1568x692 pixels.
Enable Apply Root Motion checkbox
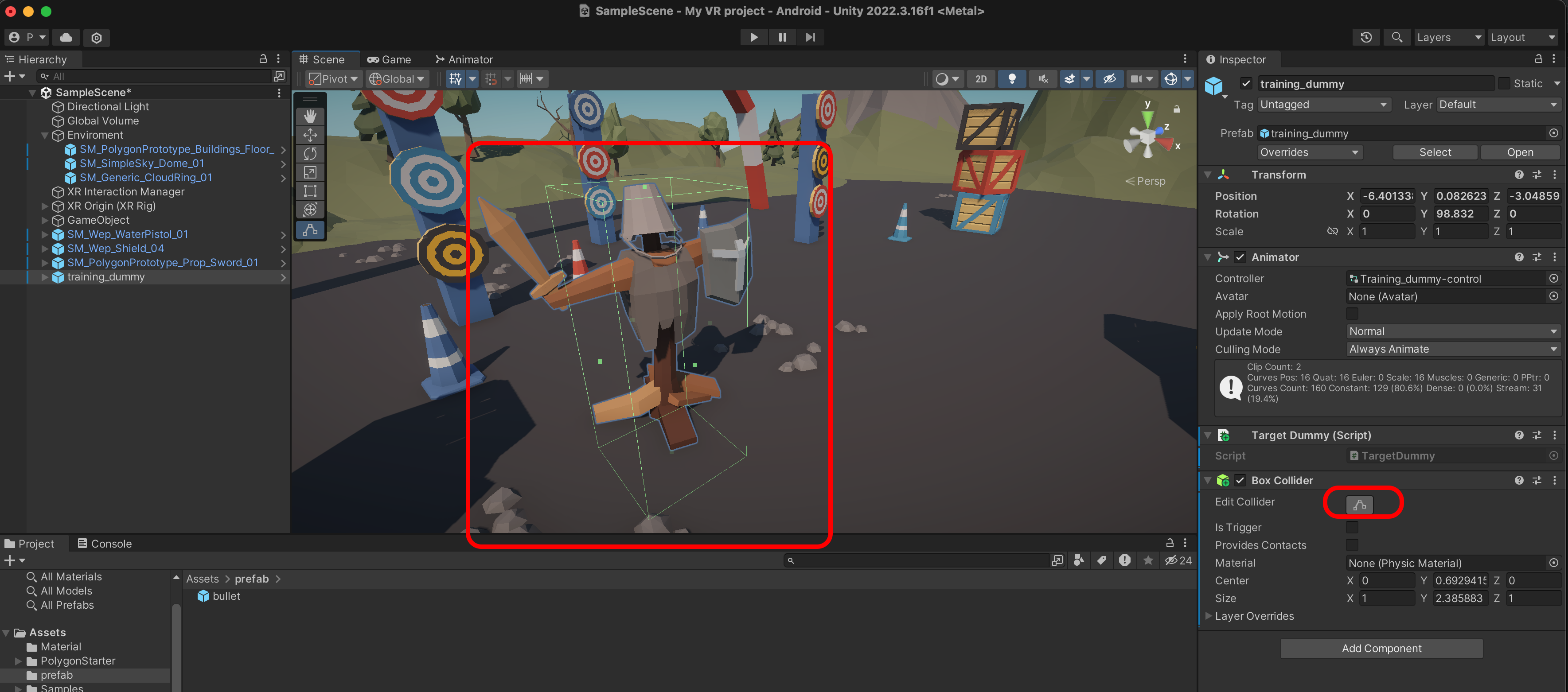pyautogui.click(x=1351, y=314)
